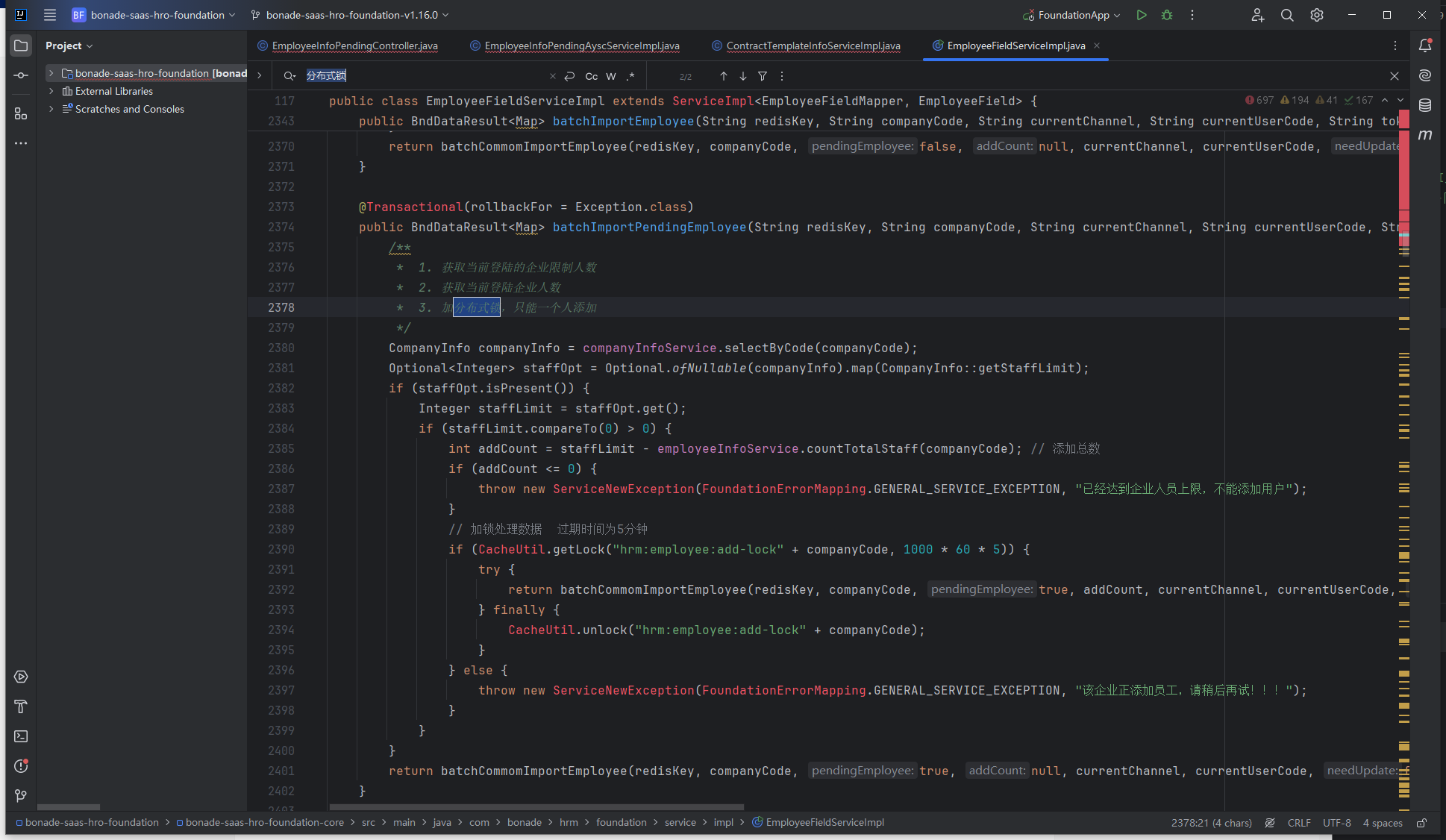
Task: Click breadcrumb EmployeeFieldServiceImpl
Action: click(x=818, y=822)
